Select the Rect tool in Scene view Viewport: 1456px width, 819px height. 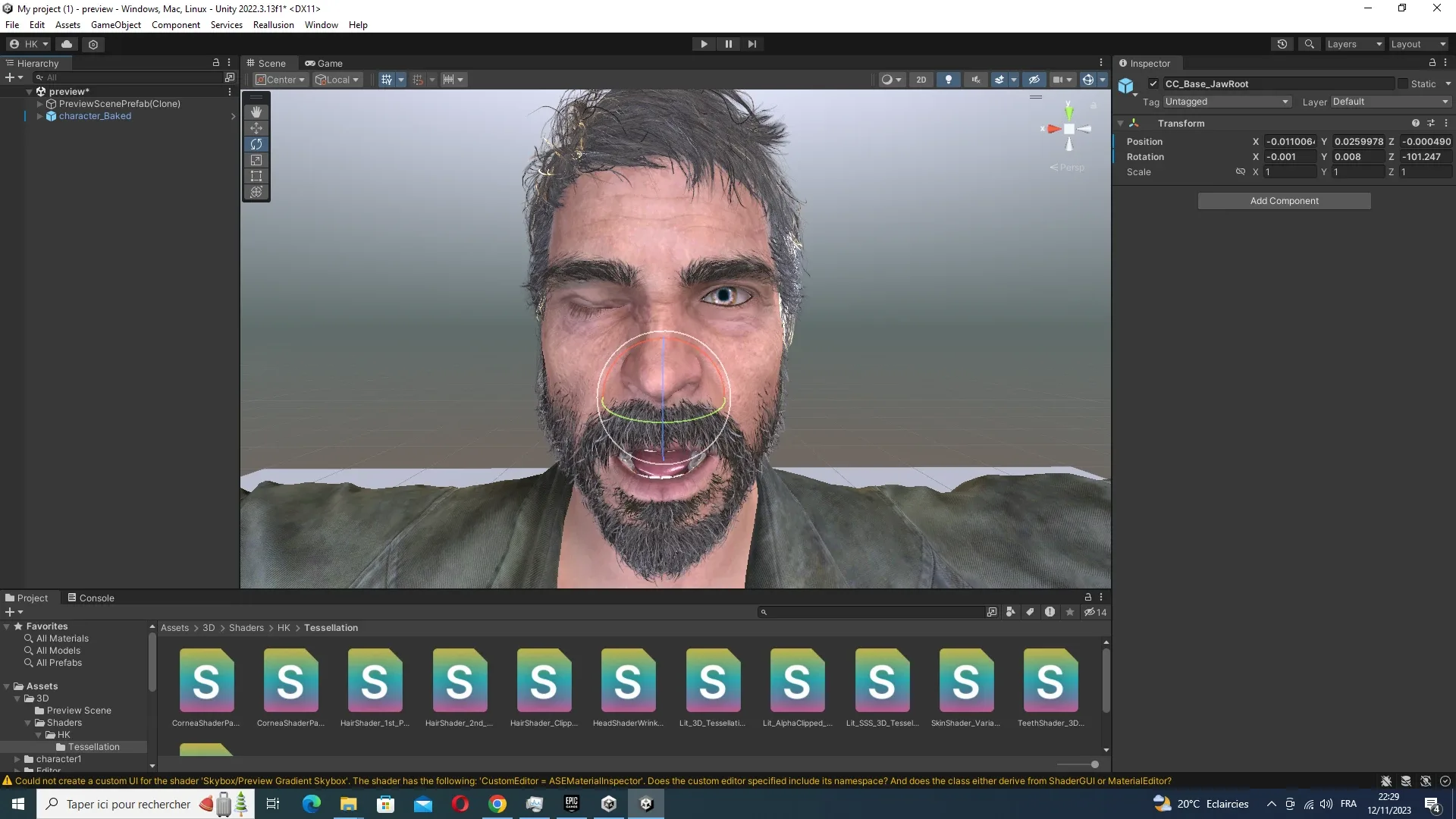(256, 176)
